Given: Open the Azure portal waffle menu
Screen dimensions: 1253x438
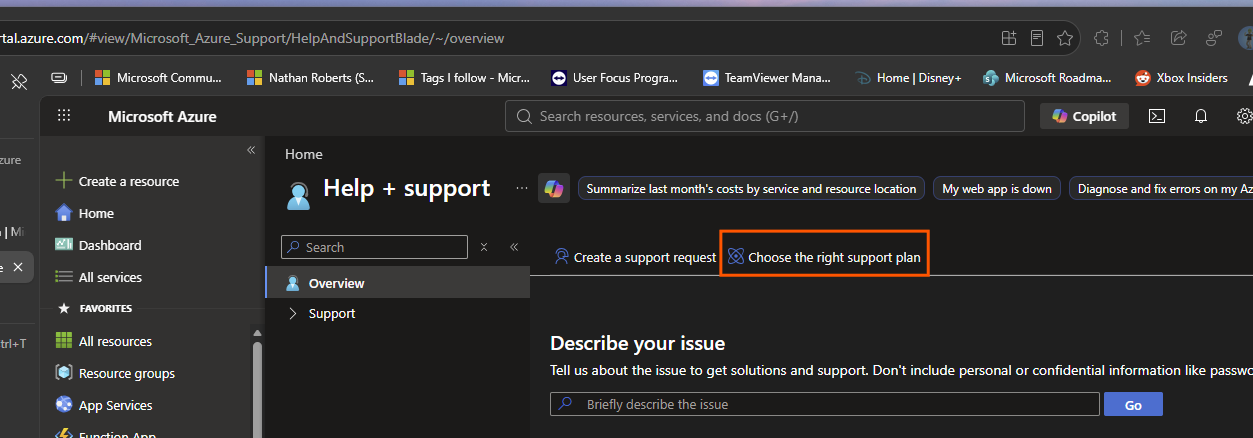Looking at the screenshot, I should 64,116.
